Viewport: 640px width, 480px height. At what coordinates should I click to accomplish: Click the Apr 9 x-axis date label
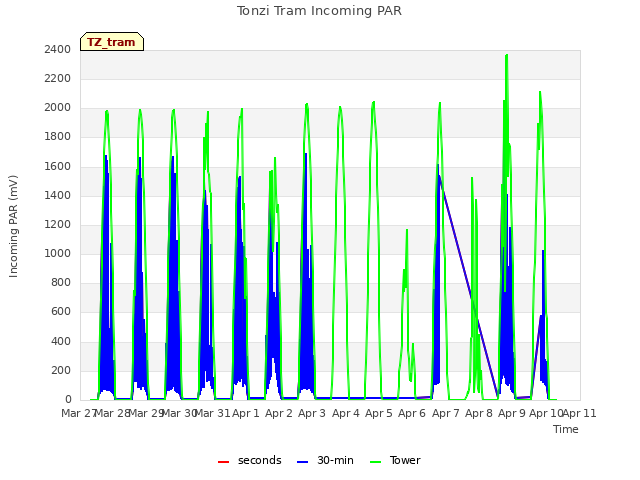[512, 413]
